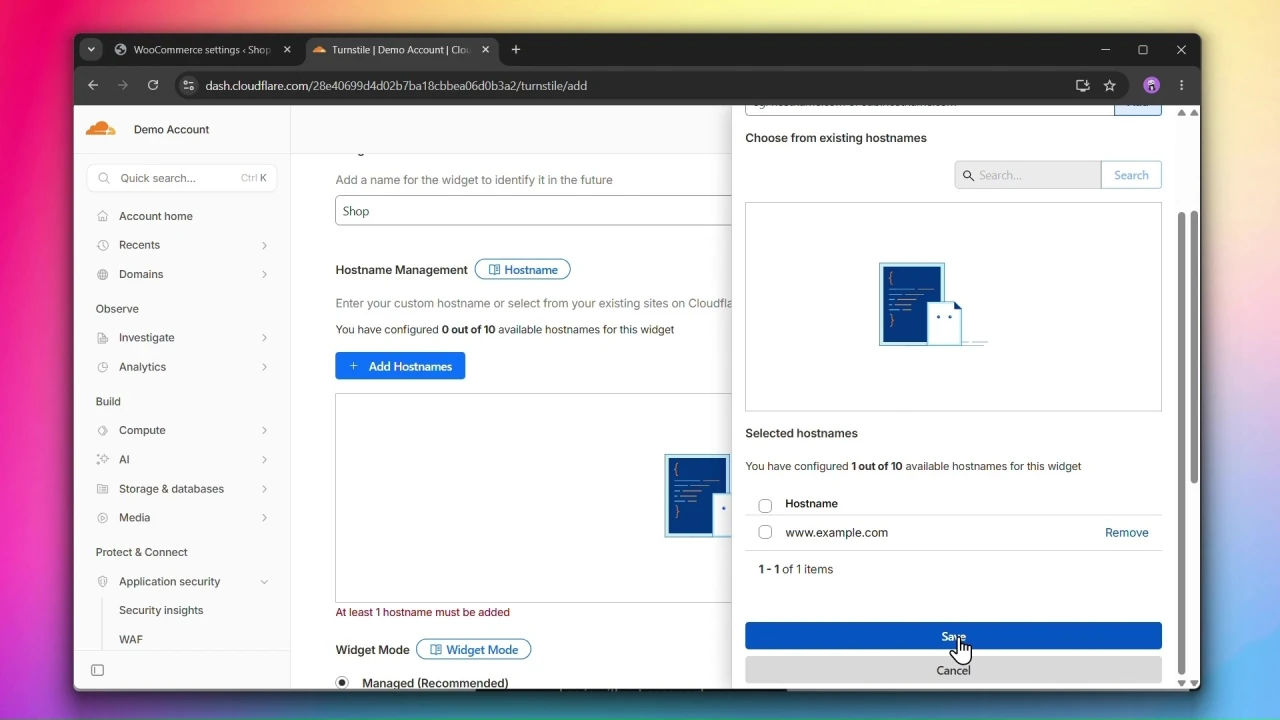Viewport: 1280px width, 720px height.
Task: Close the Turnstile Cloudflare tab
Action: (x=486, y=50)
